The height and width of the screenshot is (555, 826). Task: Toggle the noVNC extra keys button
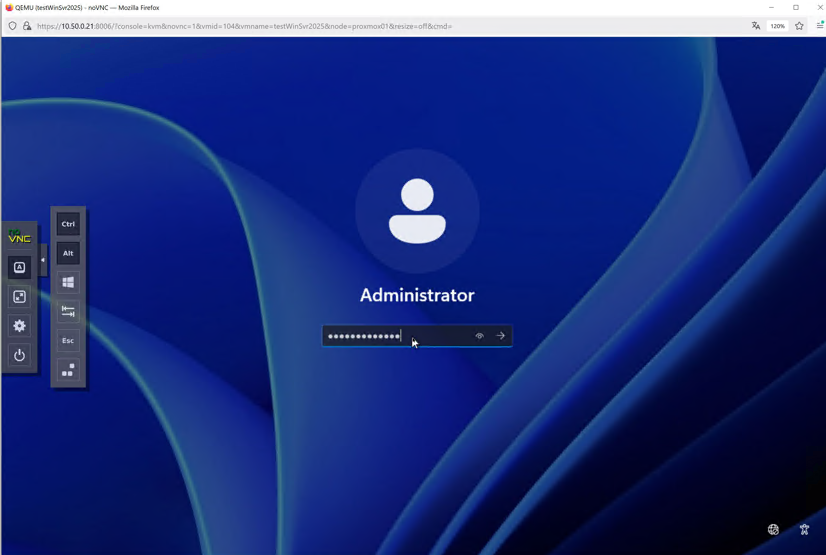pos(19,267)
